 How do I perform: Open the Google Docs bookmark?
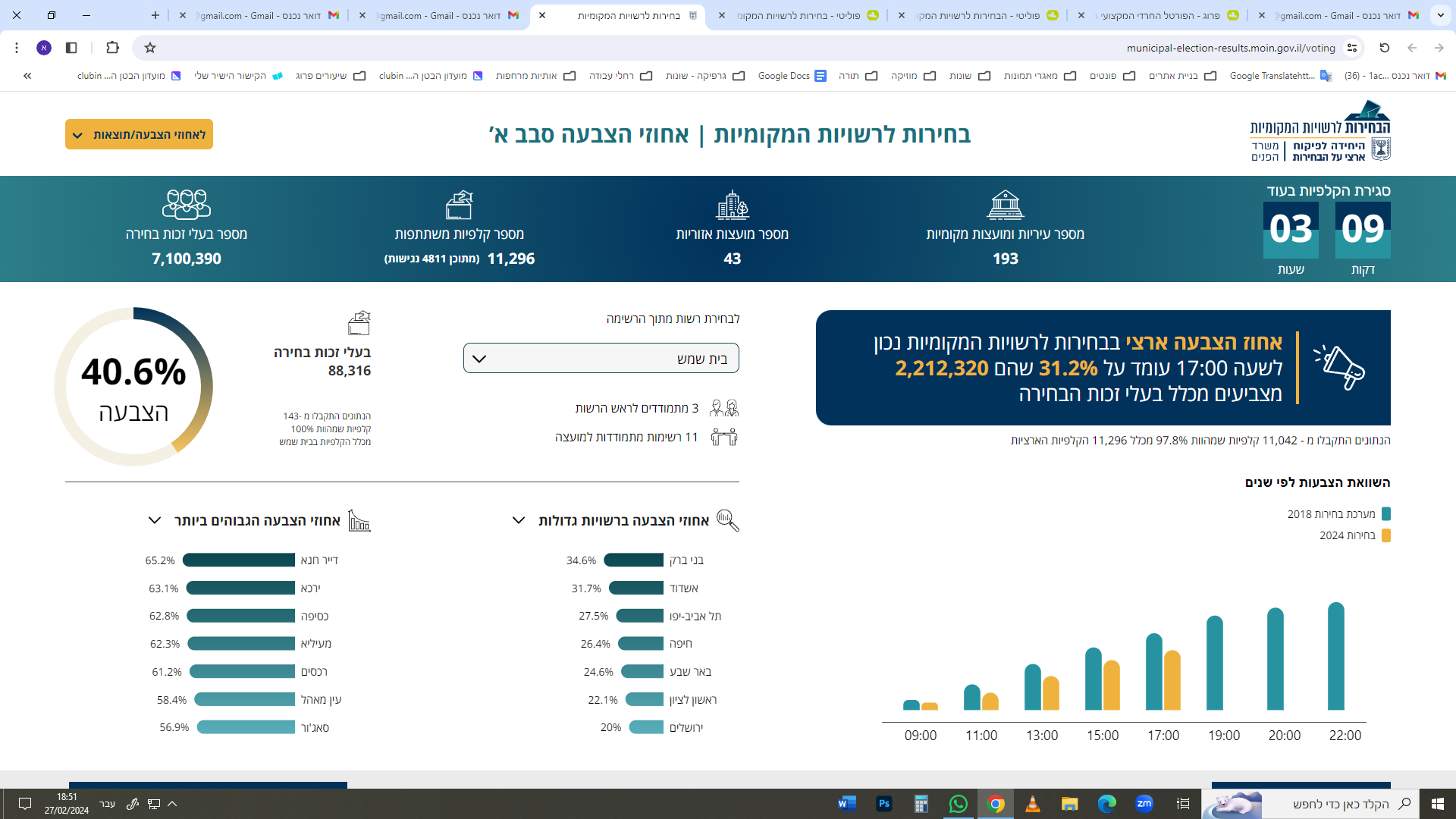pyautogui.click(x=792, y=76)
